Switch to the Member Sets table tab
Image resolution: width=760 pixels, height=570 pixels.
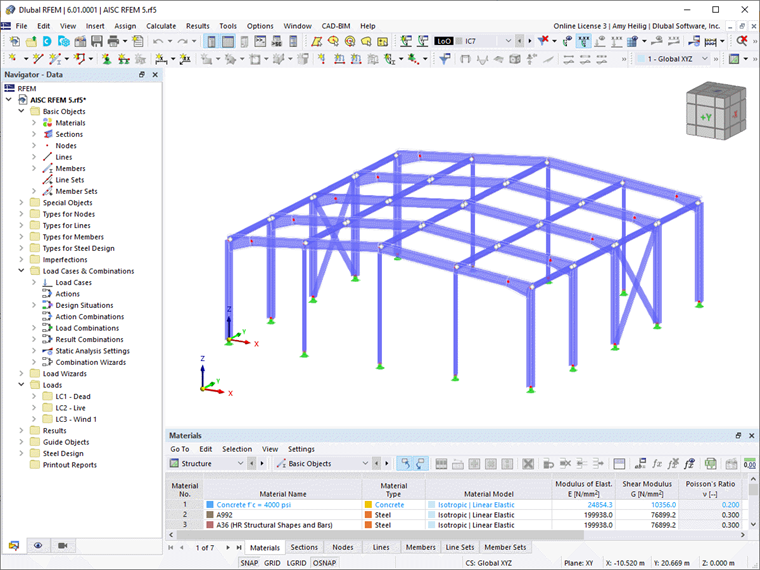pos(505,547)
